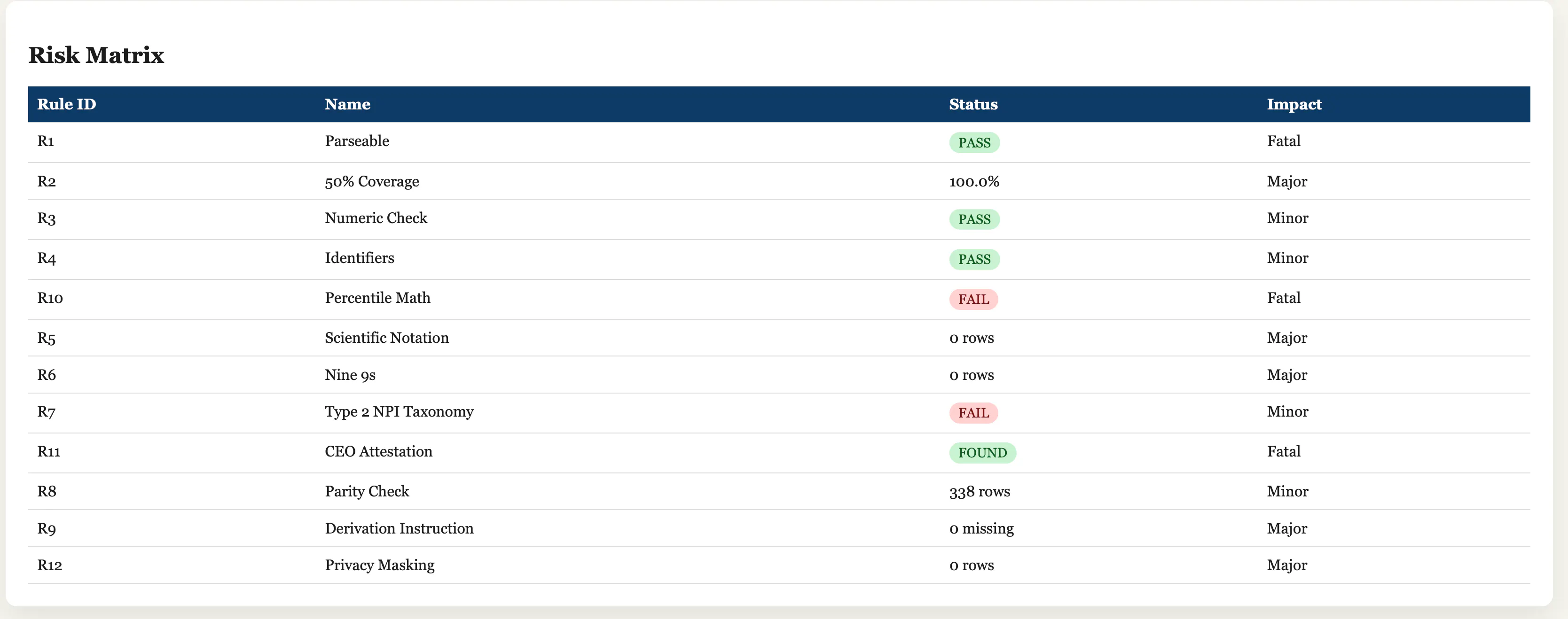Click the Nine 9s name cell
The image size is (1568, 619).
350,375
